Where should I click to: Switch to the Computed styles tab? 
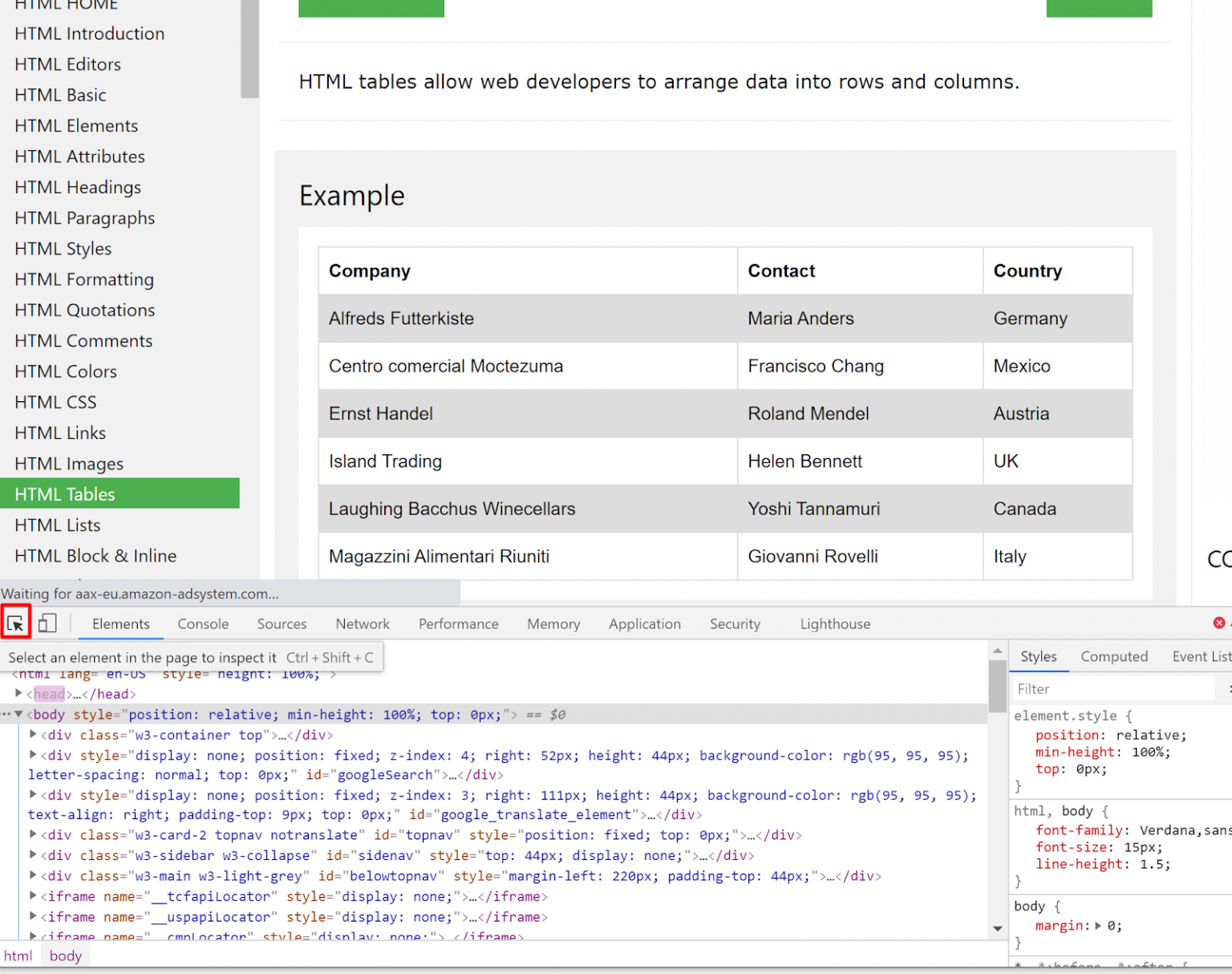pos(1114,656)
